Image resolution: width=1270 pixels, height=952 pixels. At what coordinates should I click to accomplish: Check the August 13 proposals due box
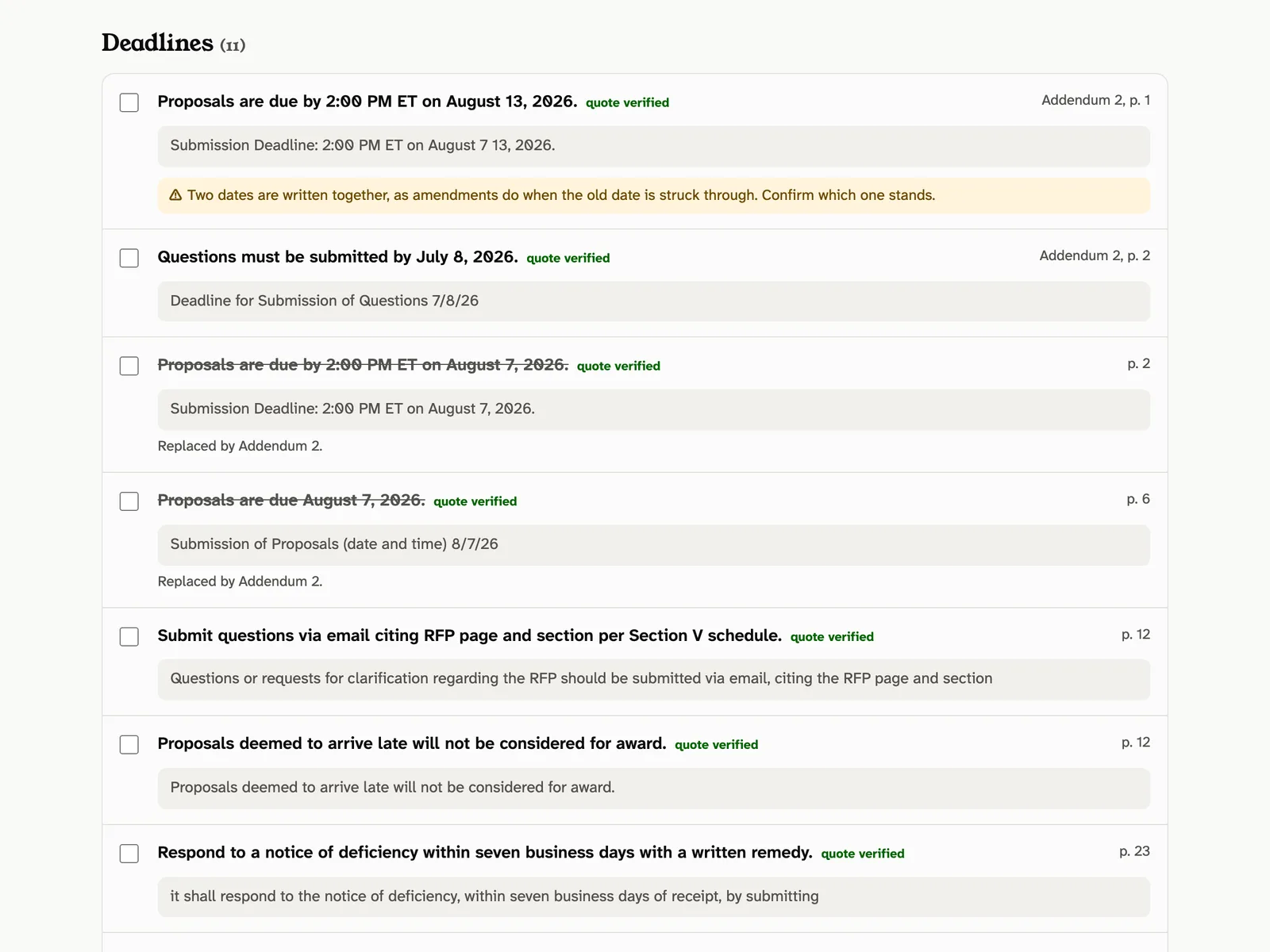click(129, 102)
